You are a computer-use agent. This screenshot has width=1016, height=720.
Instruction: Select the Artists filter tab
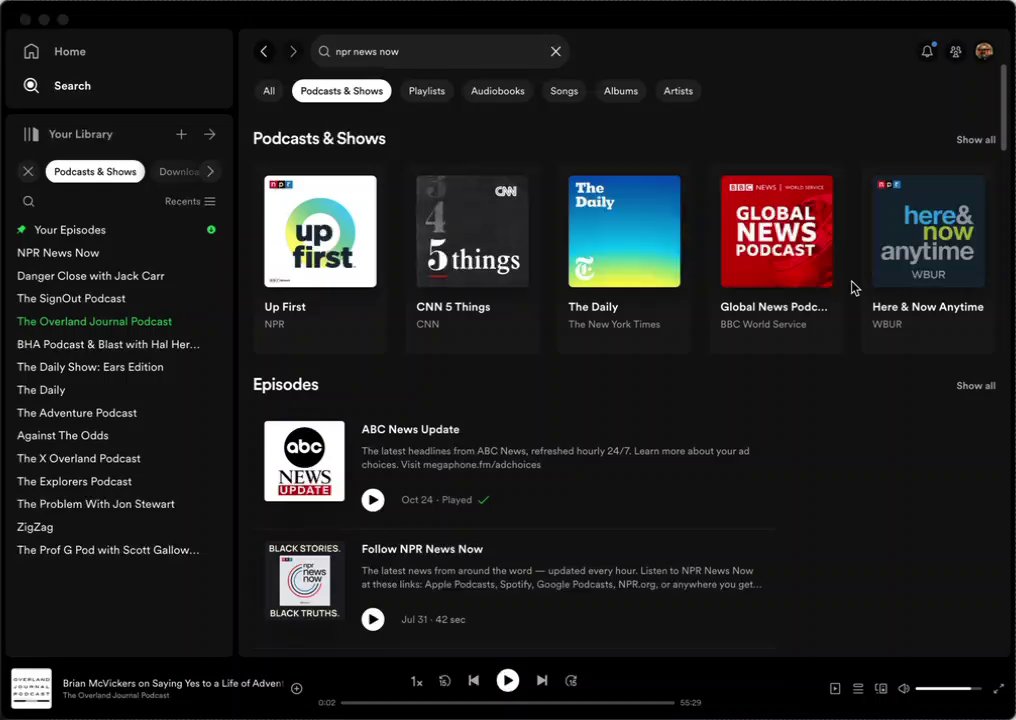[x=678, y=91]
